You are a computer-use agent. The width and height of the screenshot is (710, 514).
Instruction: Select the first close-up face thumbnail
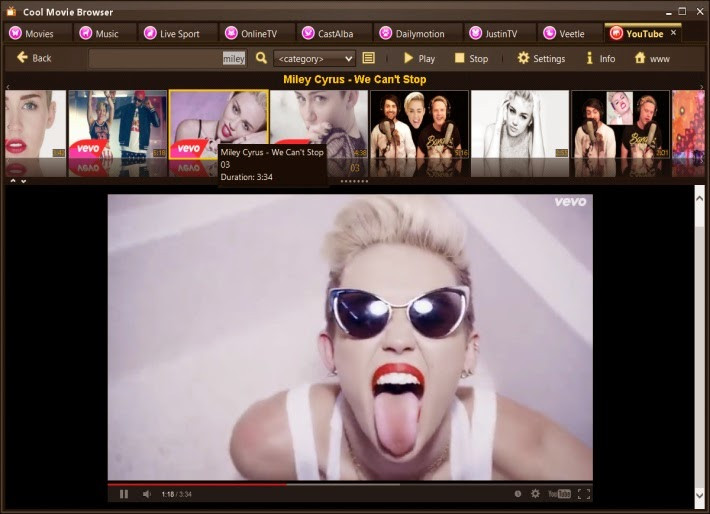[35, 124]
